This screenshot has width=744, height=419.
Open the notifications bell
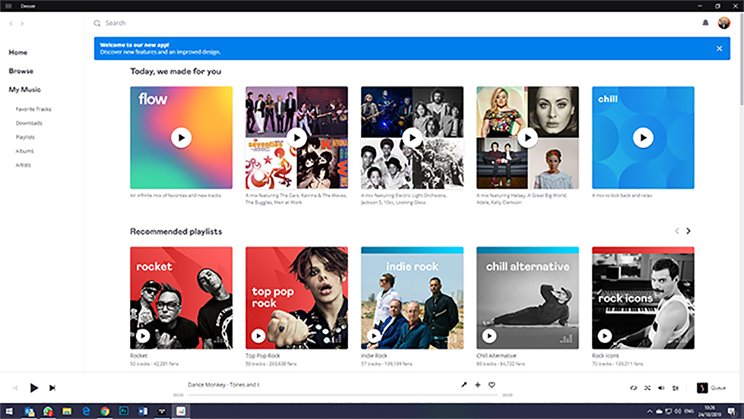(x=705, y=22)
